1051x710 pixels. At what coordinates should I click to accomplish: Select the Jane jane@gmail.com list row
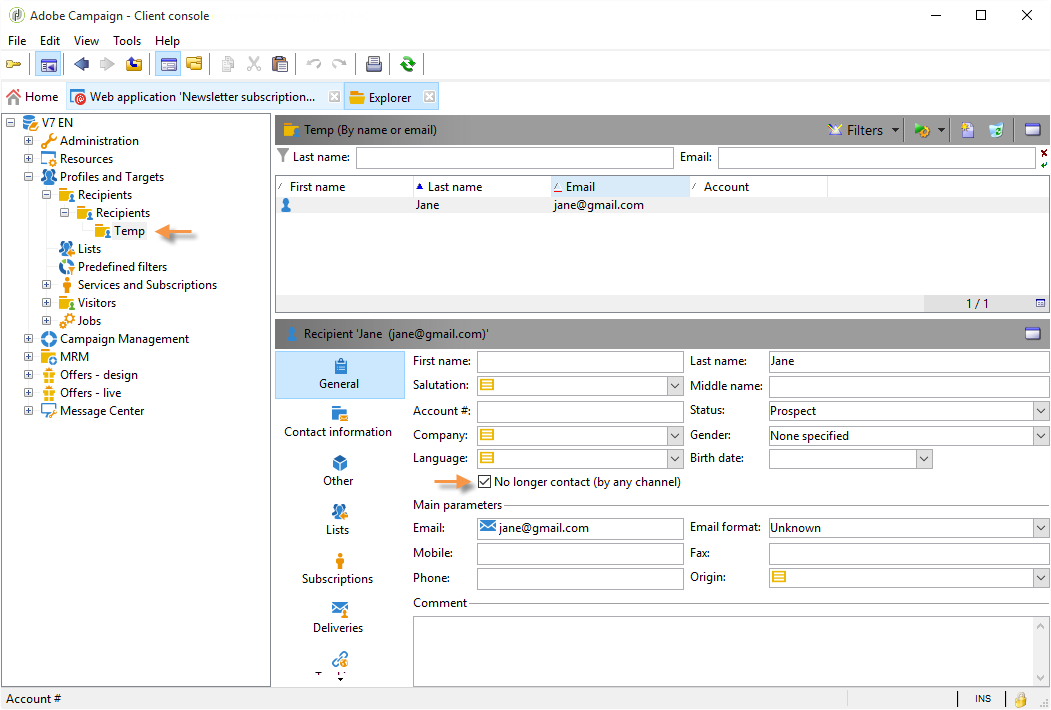662,205
